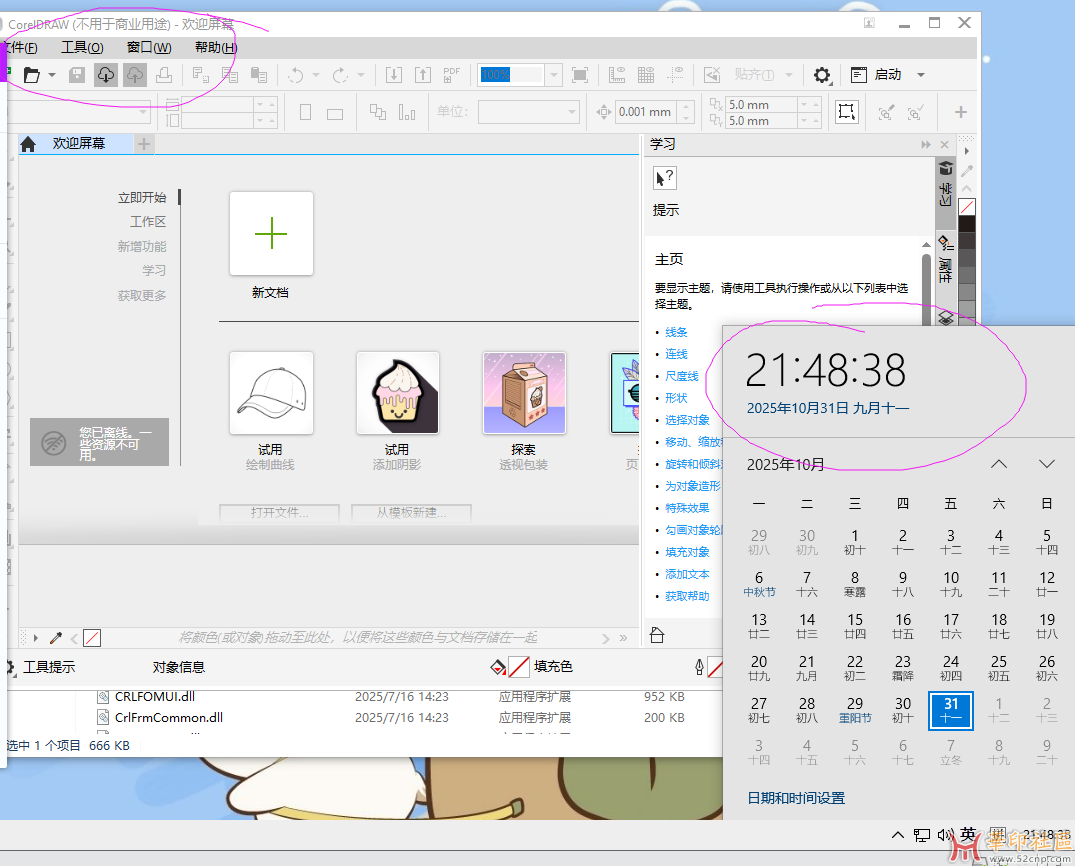Click the eyedropper on the document palette bar
Screen dimensions: 1075x866
pyautogui.click(x=56, y=638)
